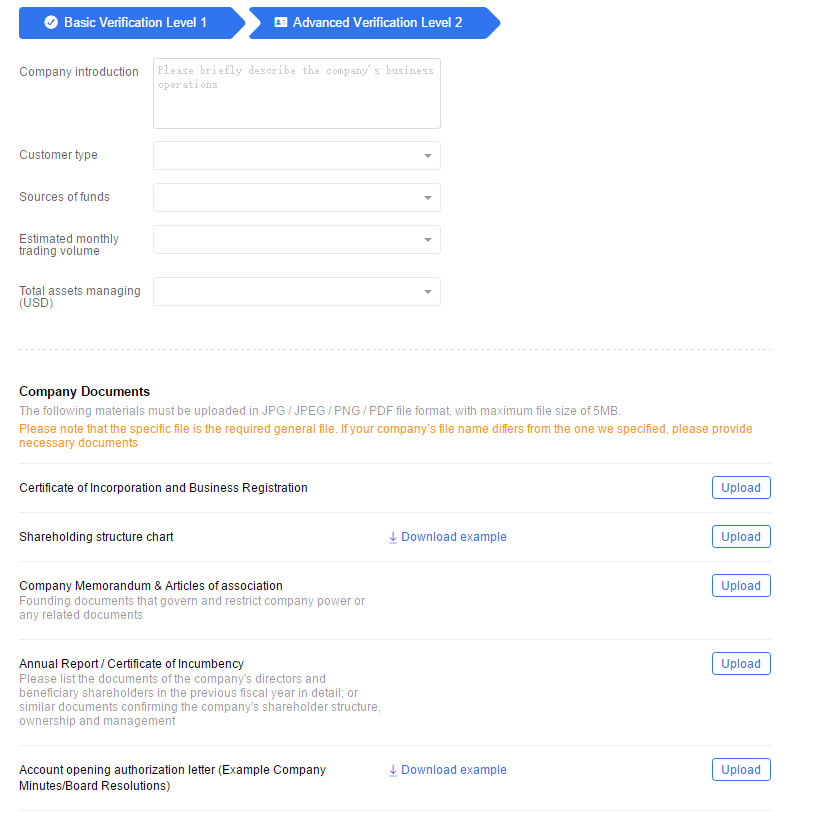This screenshot has width=829, height=815.
Task: Open Estimated monthly trading volume dropdown
Action: (297, 239)
